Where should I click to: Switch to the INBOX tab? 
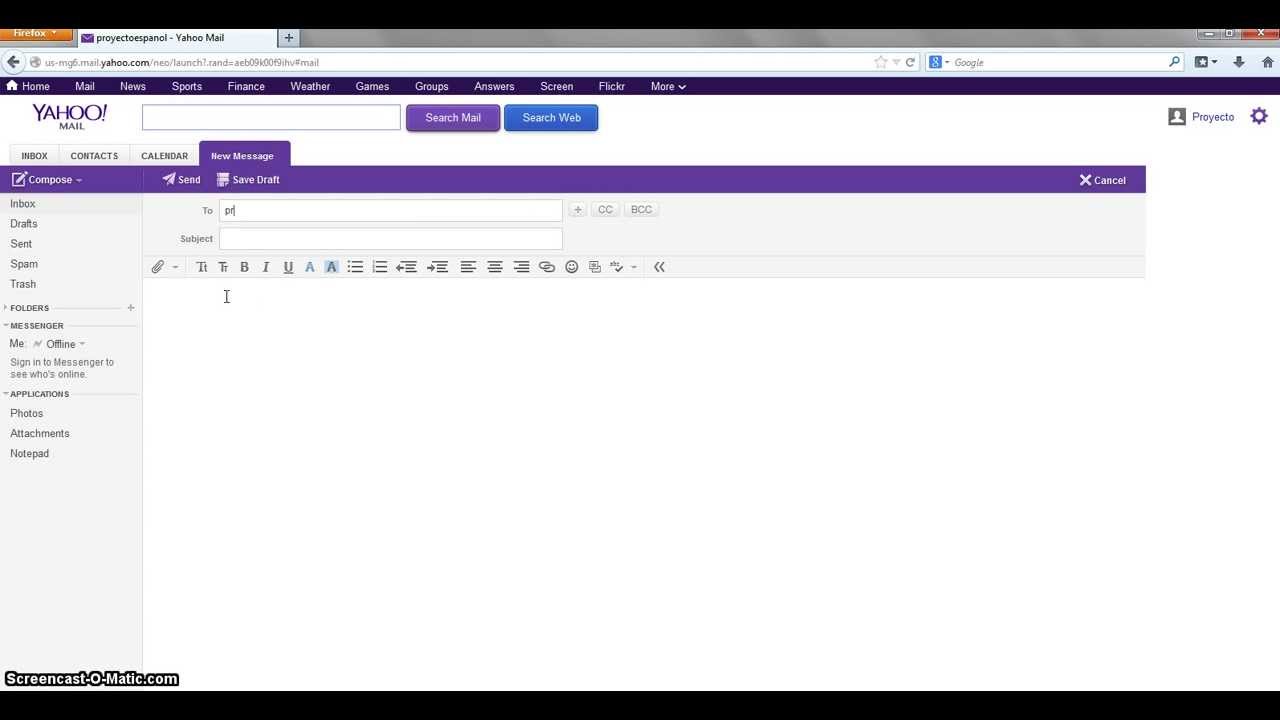click(x=34, y=156)
